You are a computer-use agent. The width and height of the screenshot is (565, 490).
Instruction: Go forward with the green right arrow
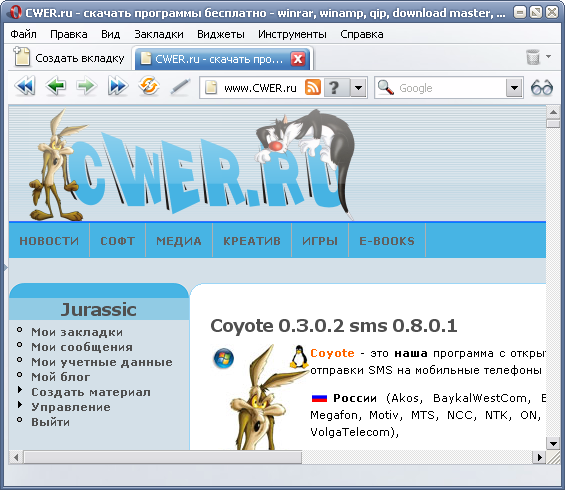[86, 86]
